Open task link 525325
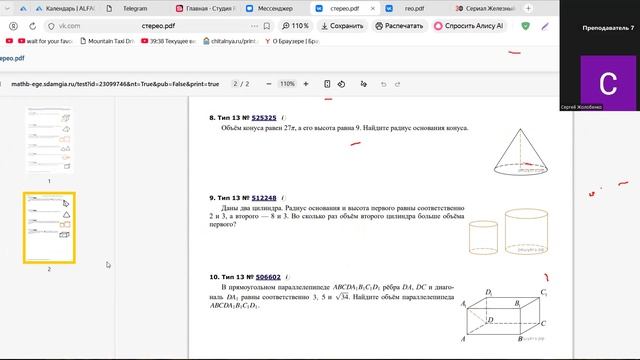 click(264, 118)
